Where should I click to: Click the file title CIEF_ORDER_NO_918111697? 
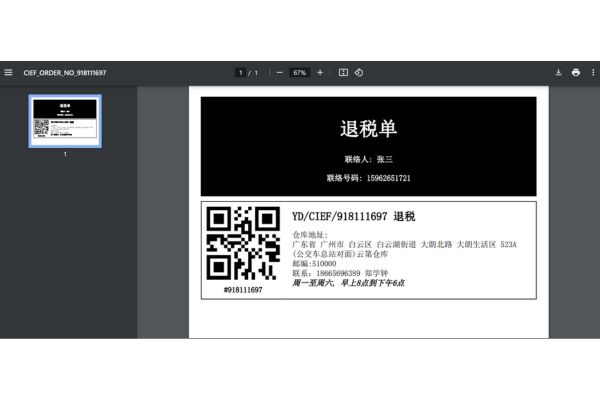(x=65, y=72)
